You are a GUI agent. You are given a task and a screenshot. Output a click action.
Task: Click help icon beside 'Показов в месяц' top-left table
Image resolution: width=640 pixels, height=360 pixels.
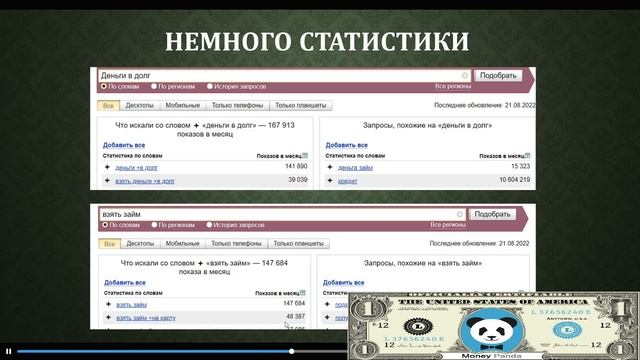tap(305, 156)
